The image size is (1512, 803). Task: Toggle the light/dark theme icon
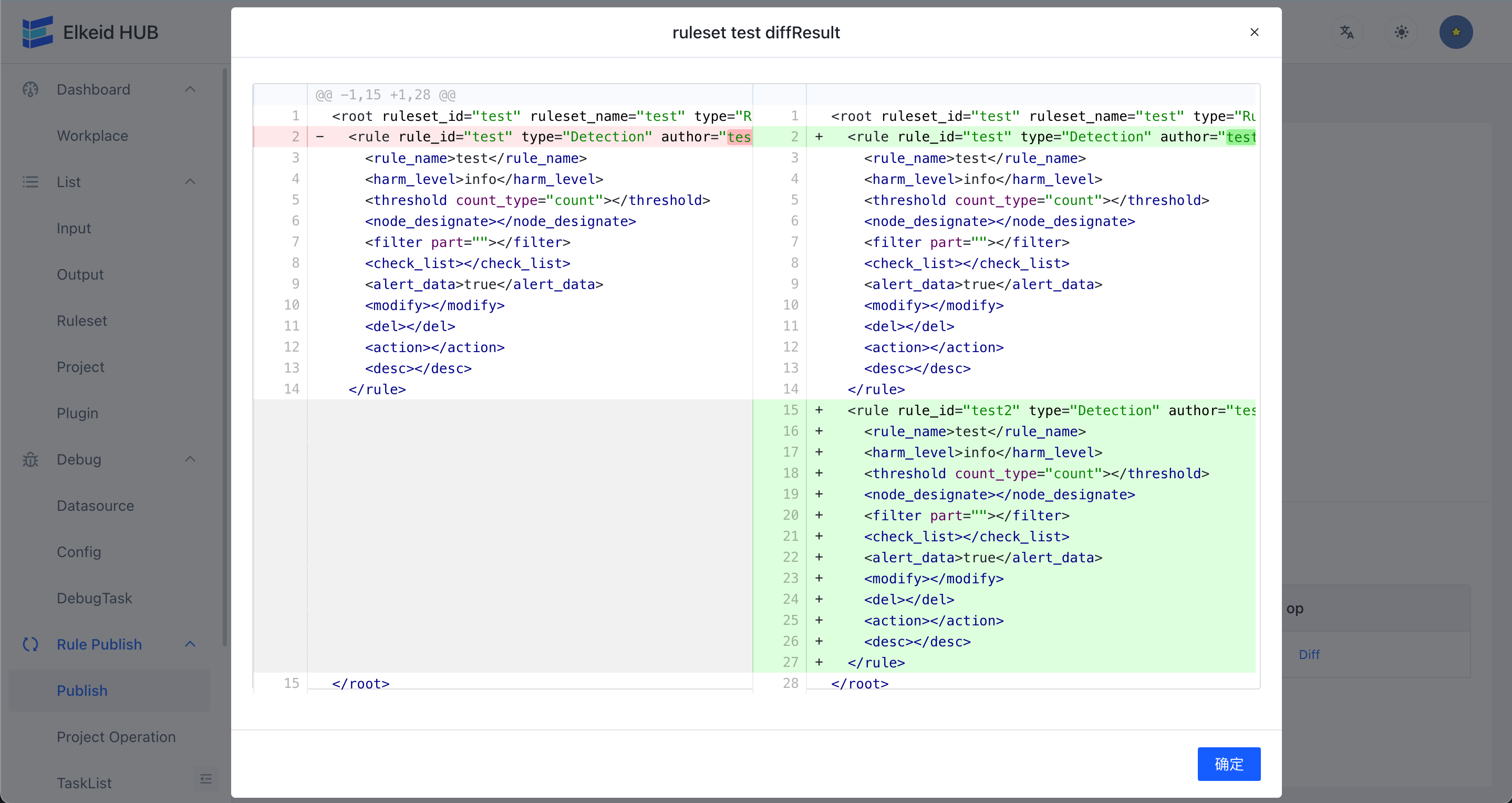(1401, 32)
